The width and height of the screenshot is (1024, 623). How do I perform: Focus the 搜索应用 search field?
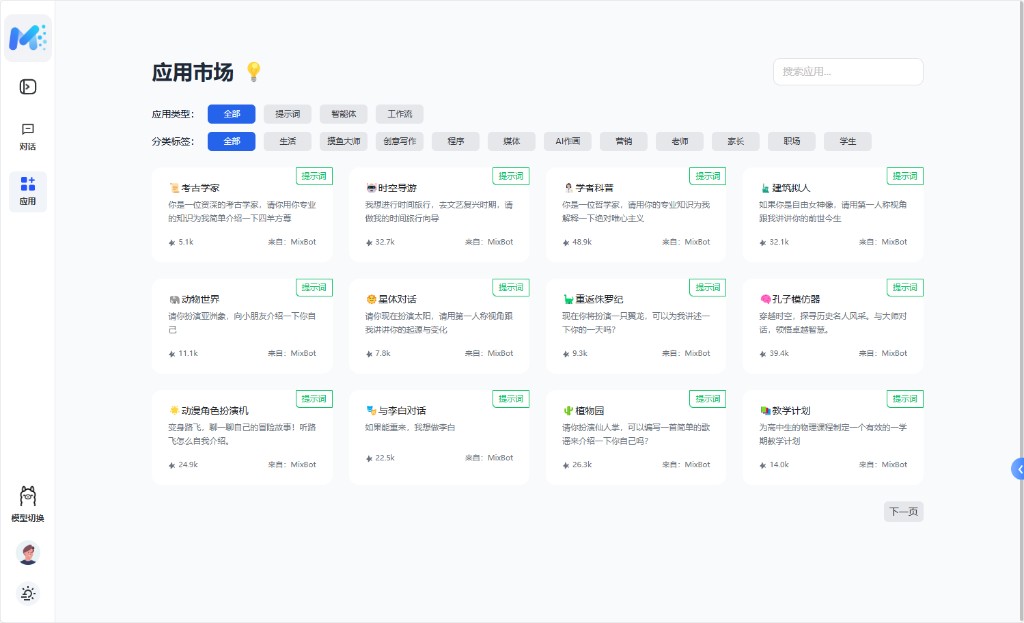pyautogui.click(x=848, y=72)
